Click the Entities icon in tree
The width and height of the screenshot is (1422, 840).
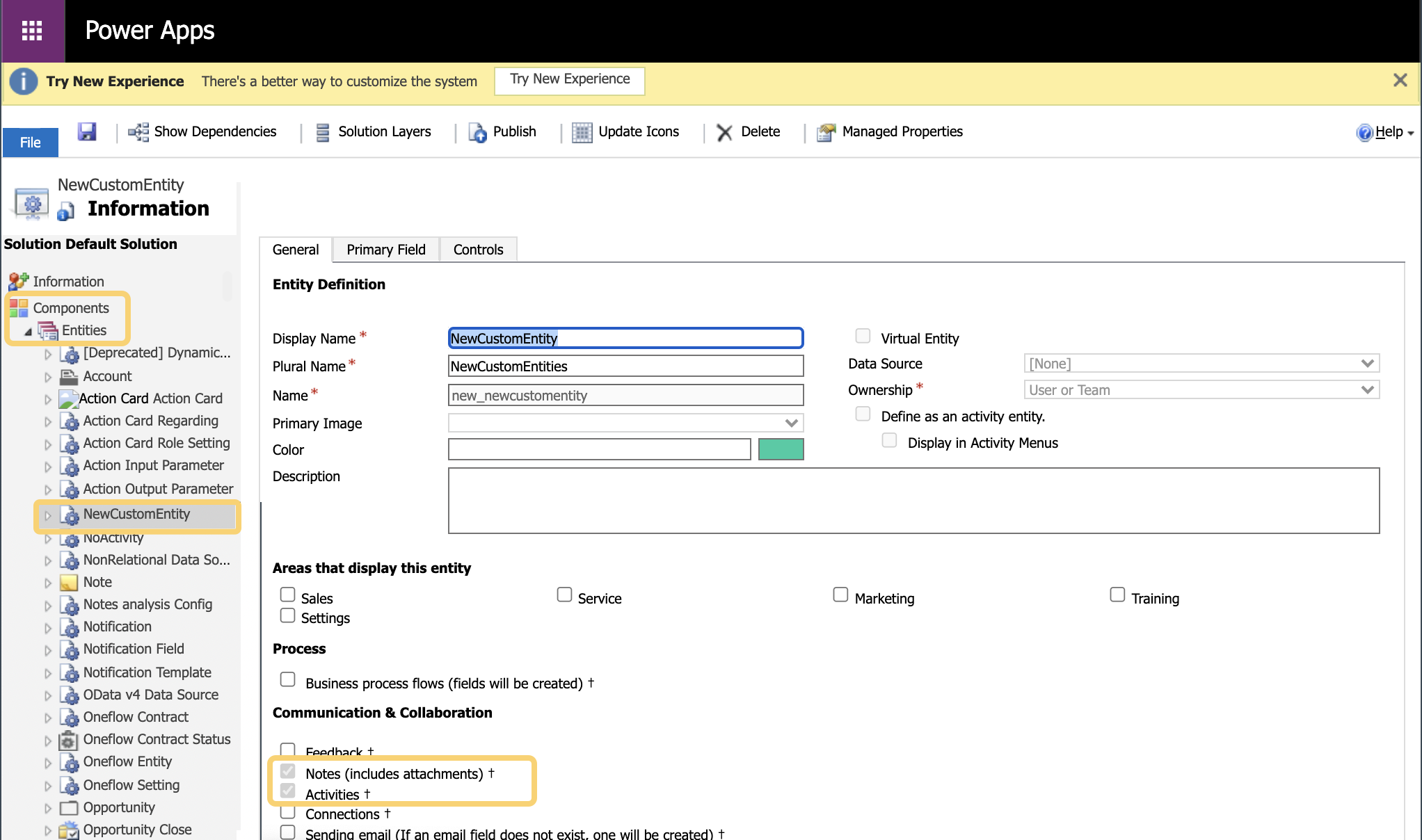(48, 331)
